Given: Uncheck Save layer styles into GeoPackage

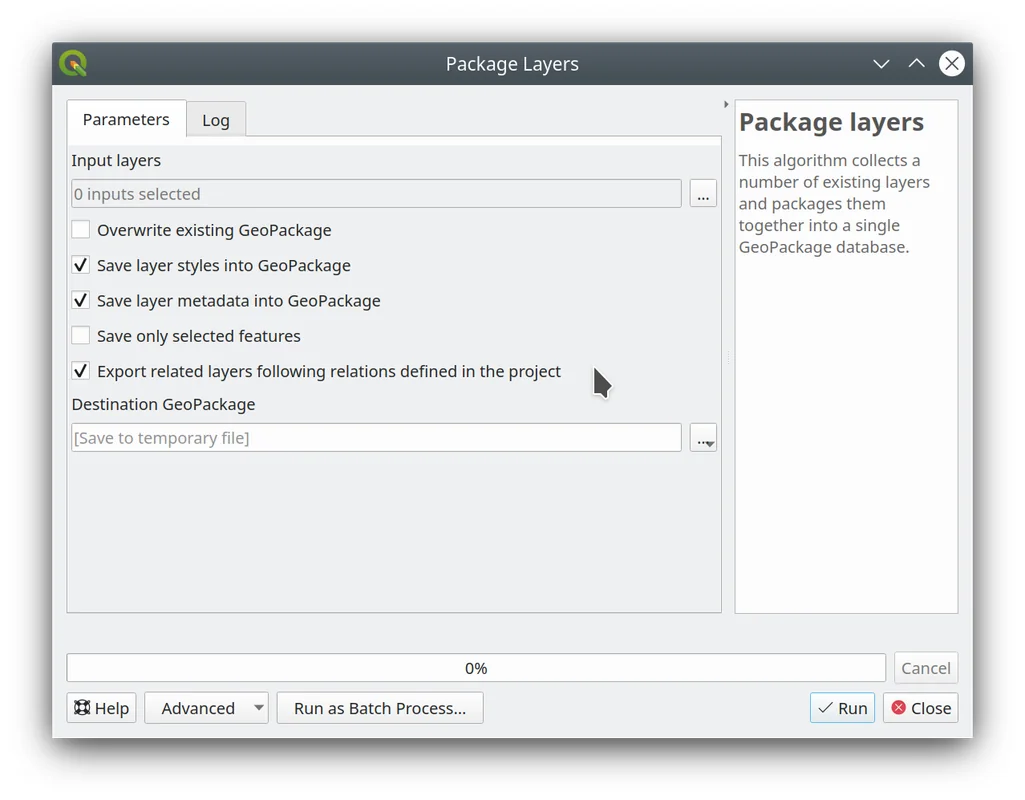Looking at the screenshot, I should (81, 266).
